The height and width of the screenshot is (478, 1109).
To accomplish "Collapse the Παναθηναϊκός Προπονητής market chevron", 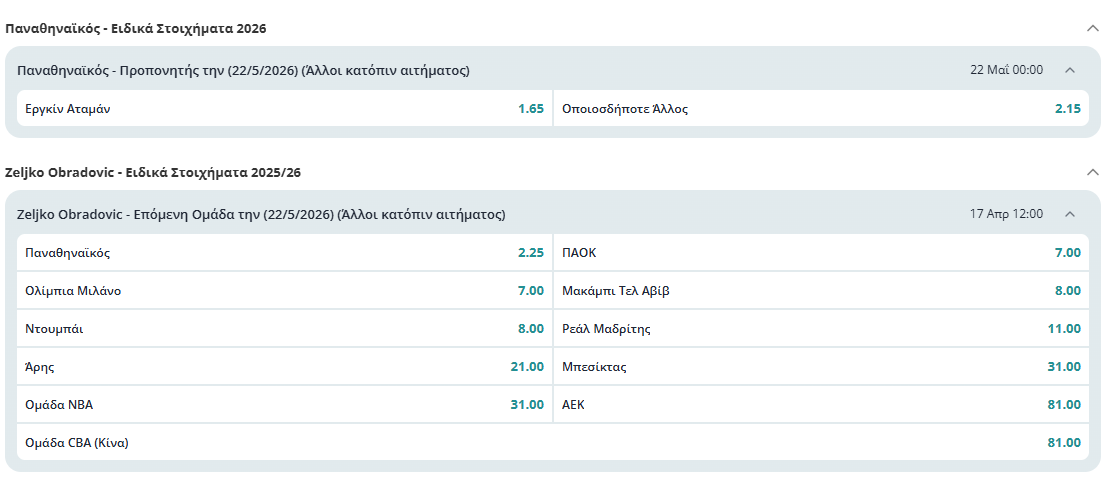I will point(1069,70).
